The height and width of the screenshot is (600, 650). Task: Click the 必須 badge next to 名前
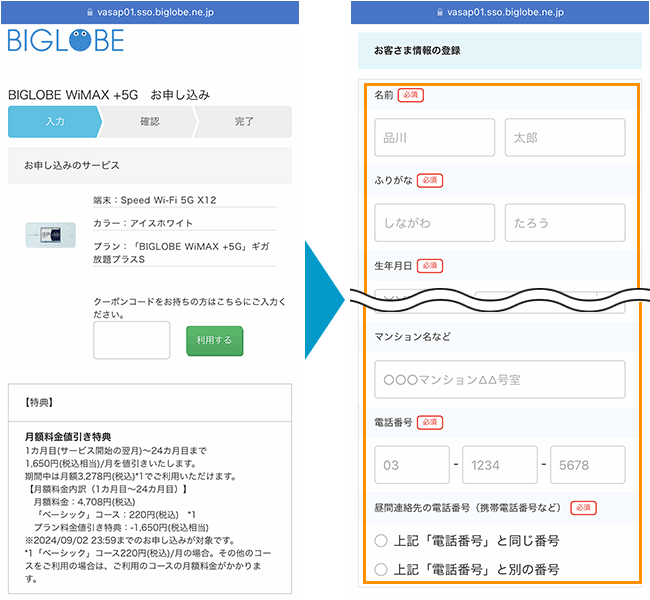click(x=410, y=95)
